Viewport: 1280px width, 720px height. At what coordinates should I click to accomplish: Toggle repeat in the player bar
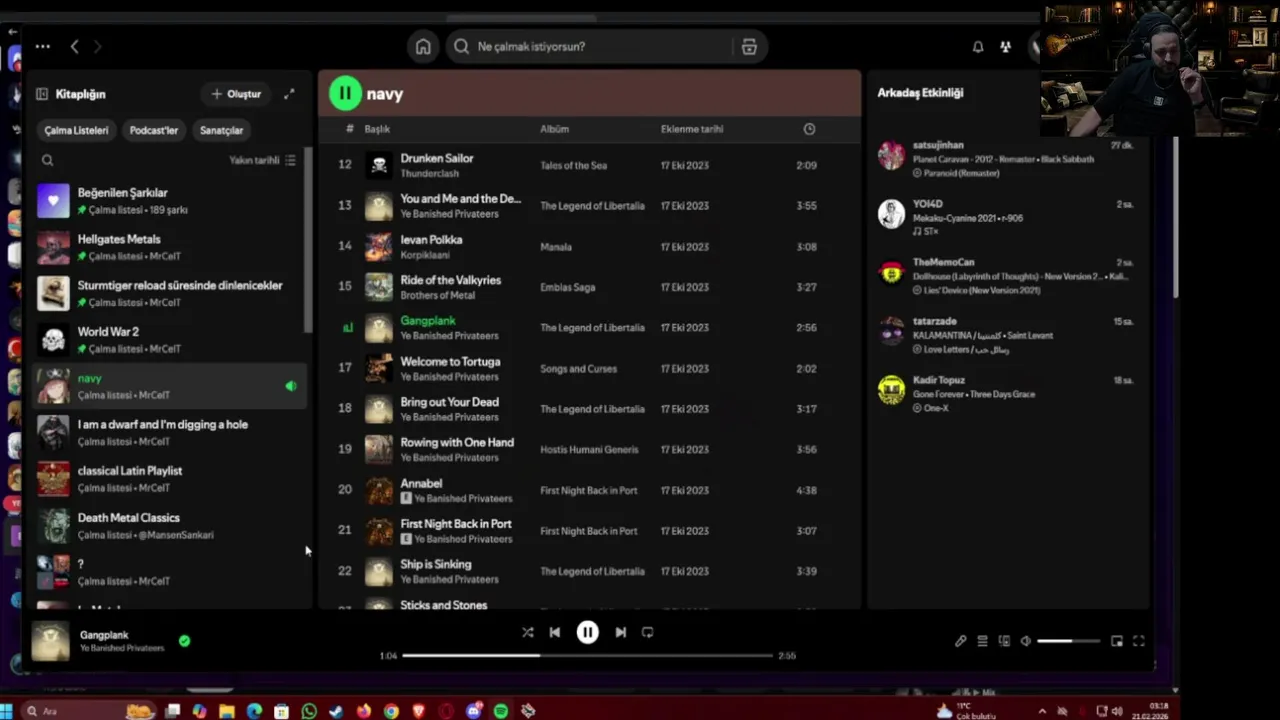647,633
